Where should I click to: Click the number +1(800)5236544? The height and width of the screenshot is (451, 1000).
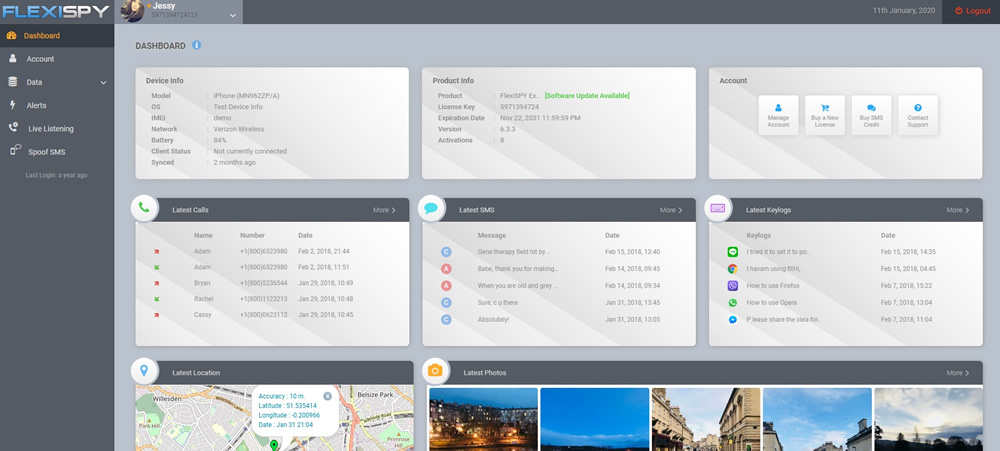coord(264,283)
